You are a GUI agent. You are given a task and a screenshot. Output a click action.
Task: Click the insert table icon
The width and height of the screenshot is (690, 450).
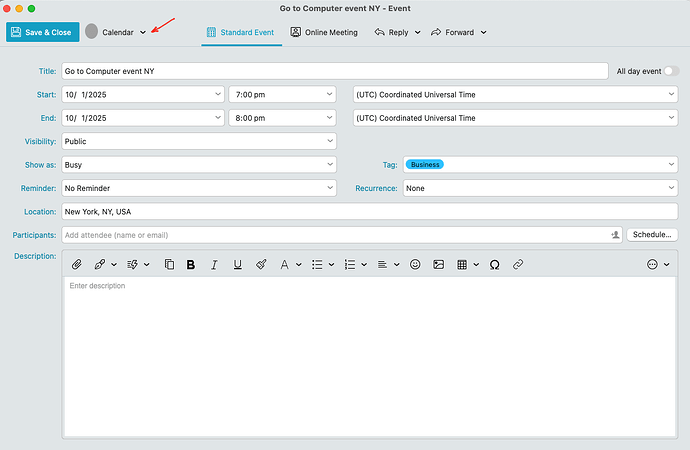click(462, 264)
